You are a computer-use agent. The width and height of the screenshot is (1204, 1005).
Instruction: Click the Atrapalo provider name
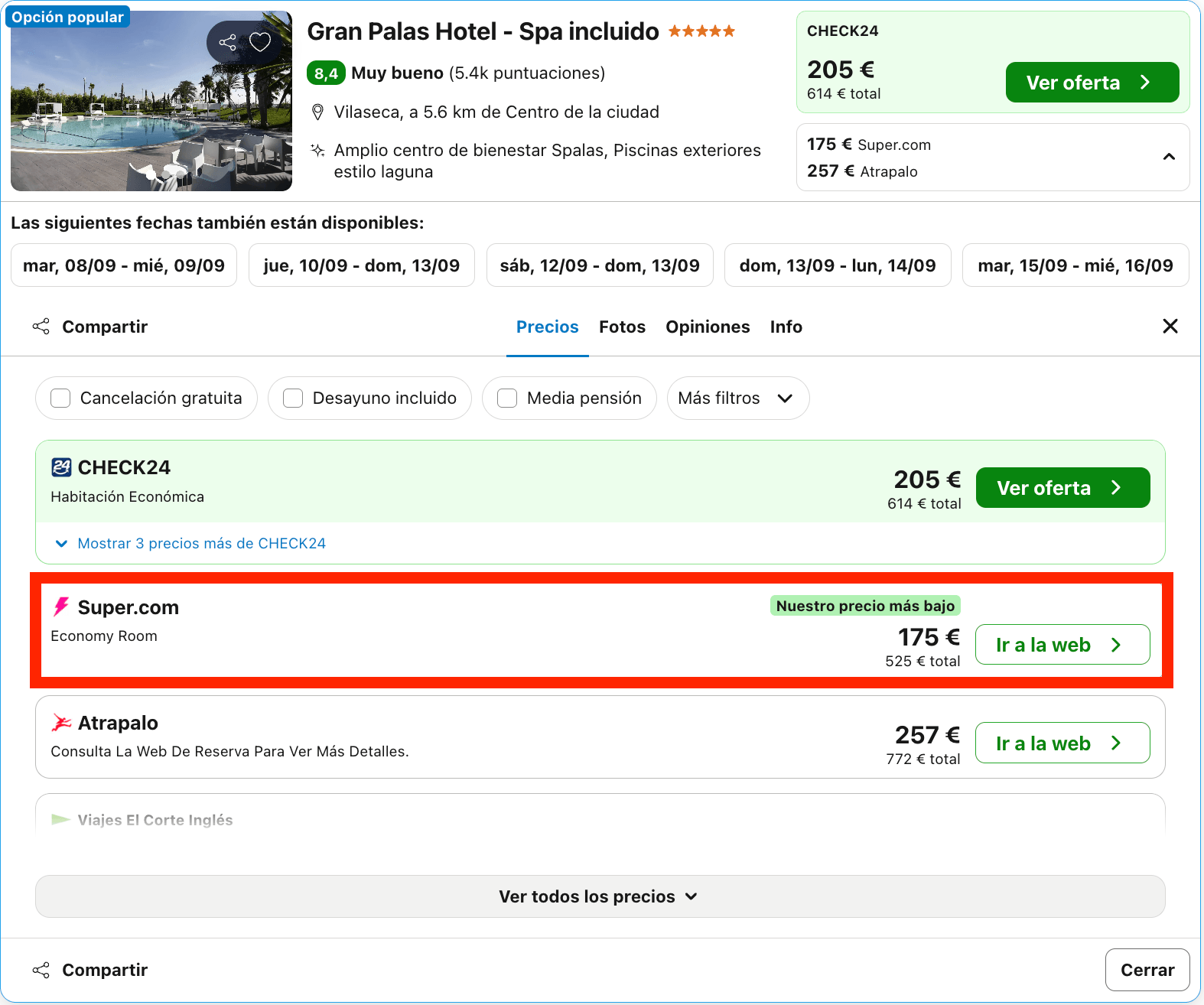pyautogui.click(x=118, y=723)
